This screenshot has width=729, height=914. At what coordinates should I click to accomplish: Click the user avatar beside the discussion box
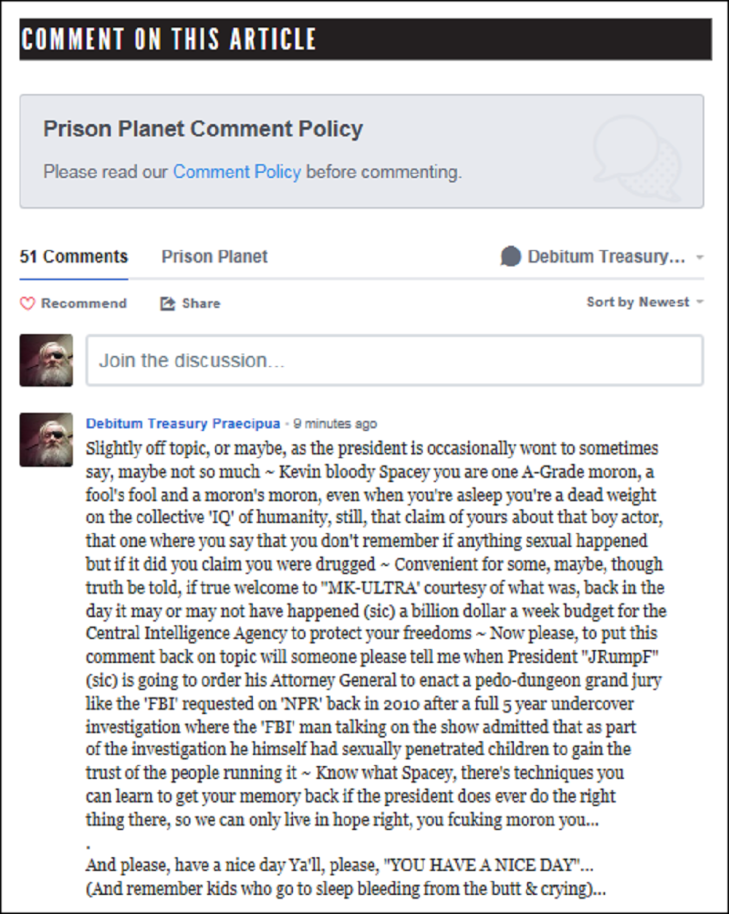tap(46, 360)
